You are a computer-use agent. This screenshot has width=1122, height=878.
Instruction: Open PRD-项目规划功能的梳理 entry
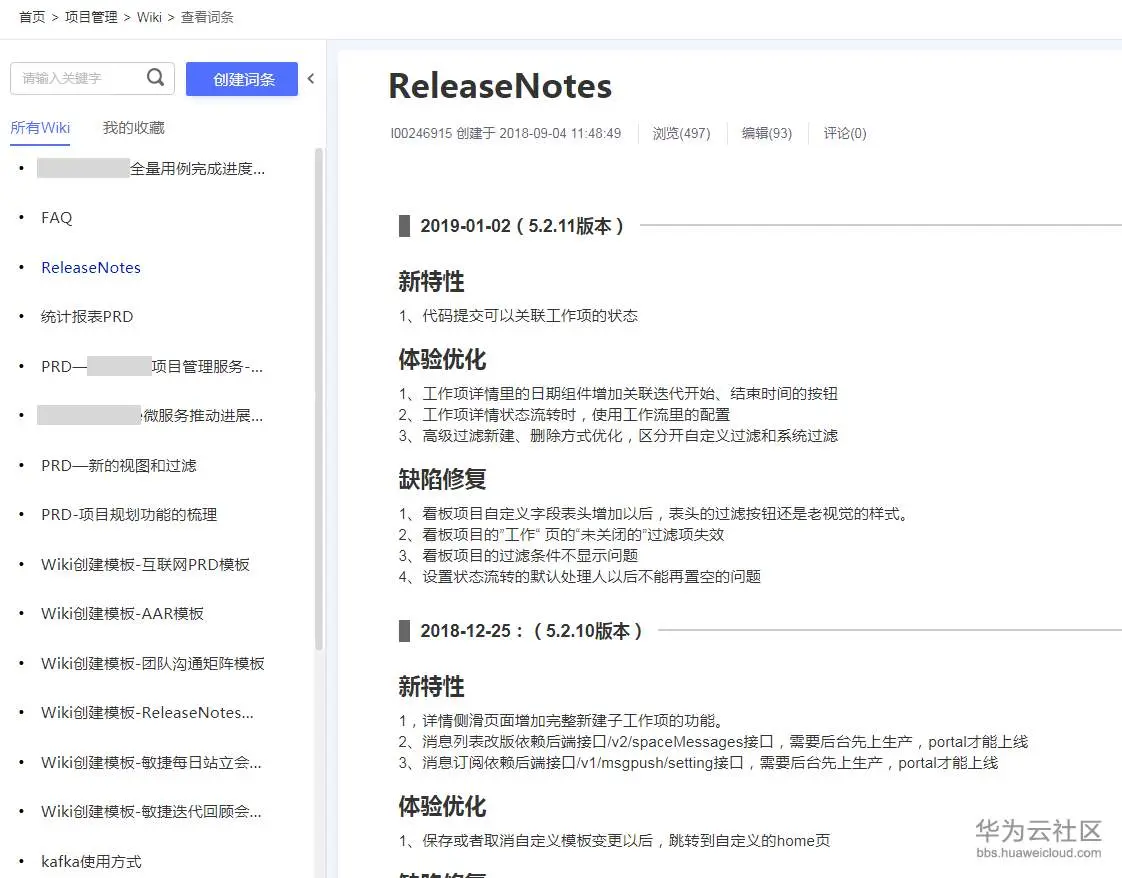click(x=129, y=515)
